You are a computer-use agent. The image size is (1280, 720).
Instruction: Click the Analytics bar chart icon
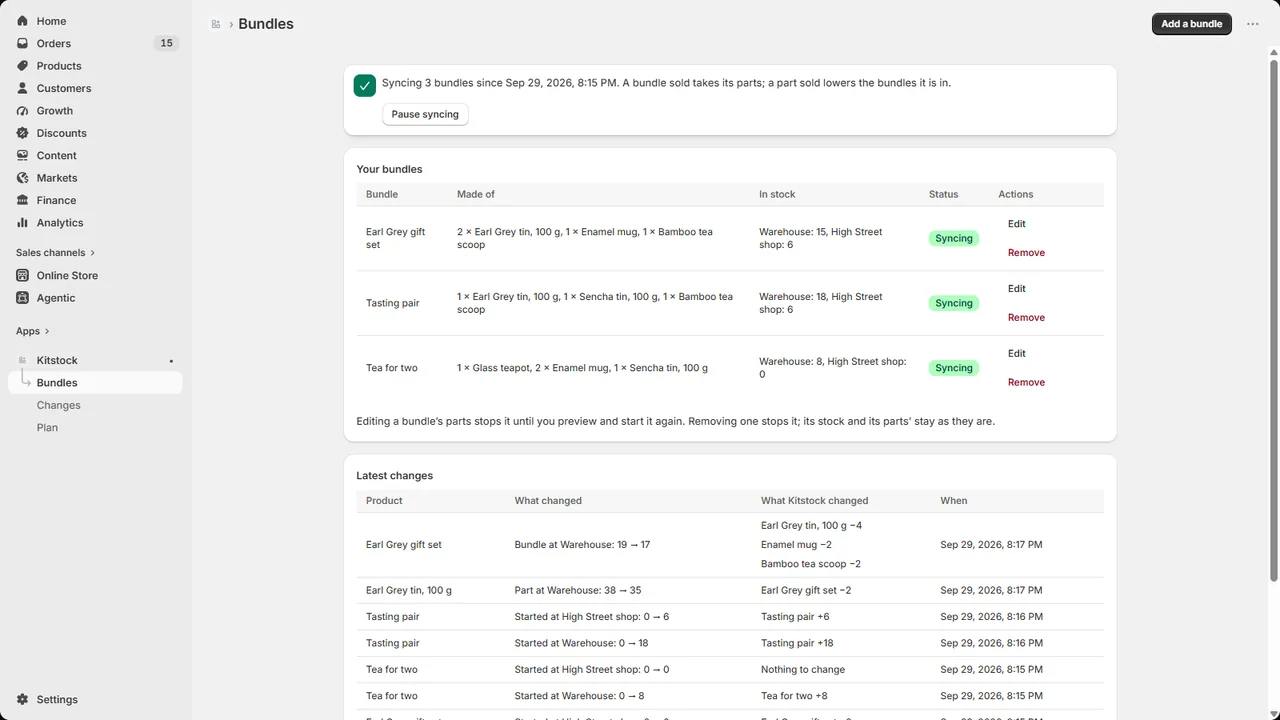coord(22,223)
